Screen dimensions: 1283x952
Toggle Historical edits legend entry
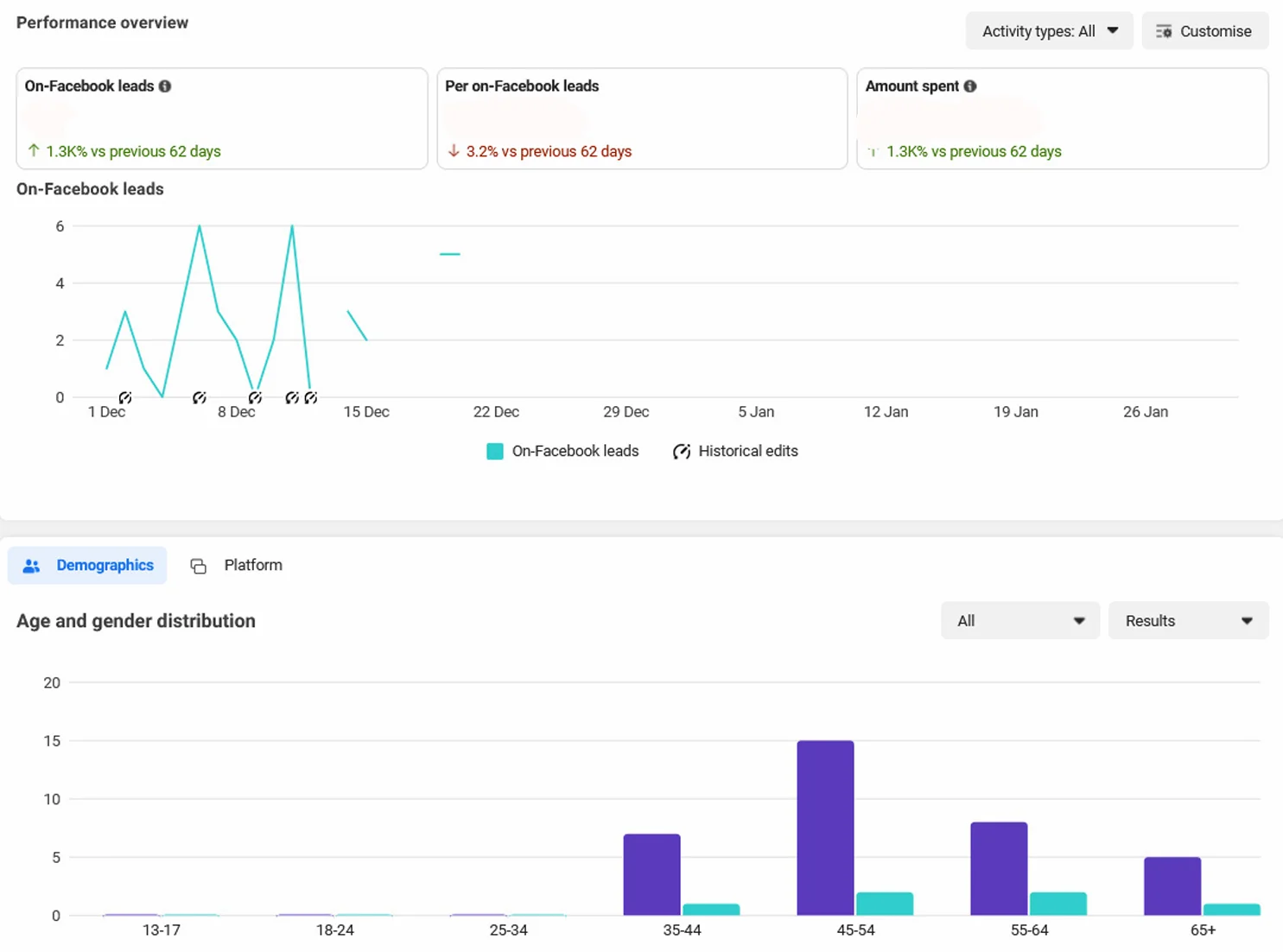coord(735,452)
